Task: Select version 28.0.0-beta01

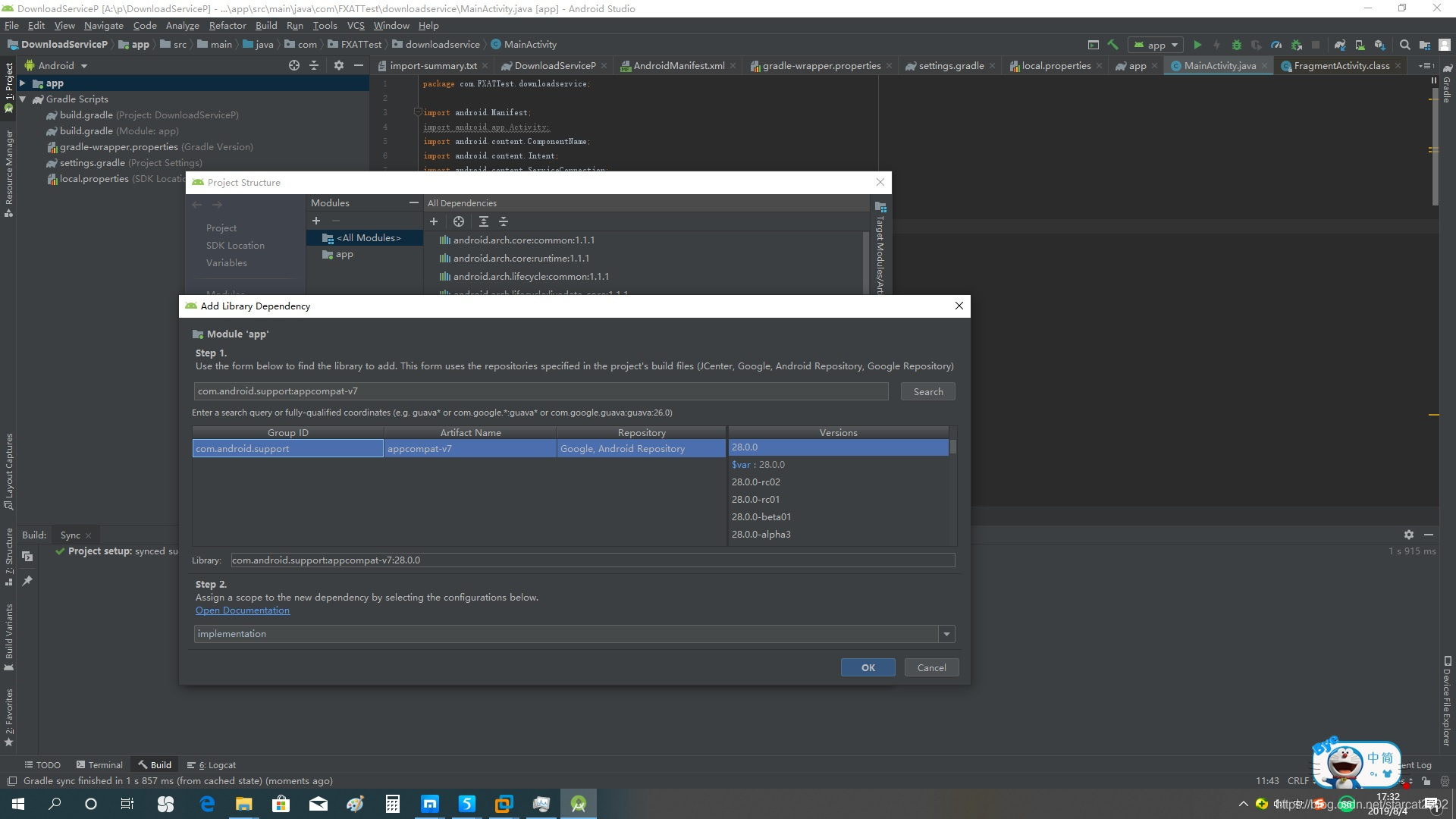Action: pyautogui.click(x=838, y=517)
